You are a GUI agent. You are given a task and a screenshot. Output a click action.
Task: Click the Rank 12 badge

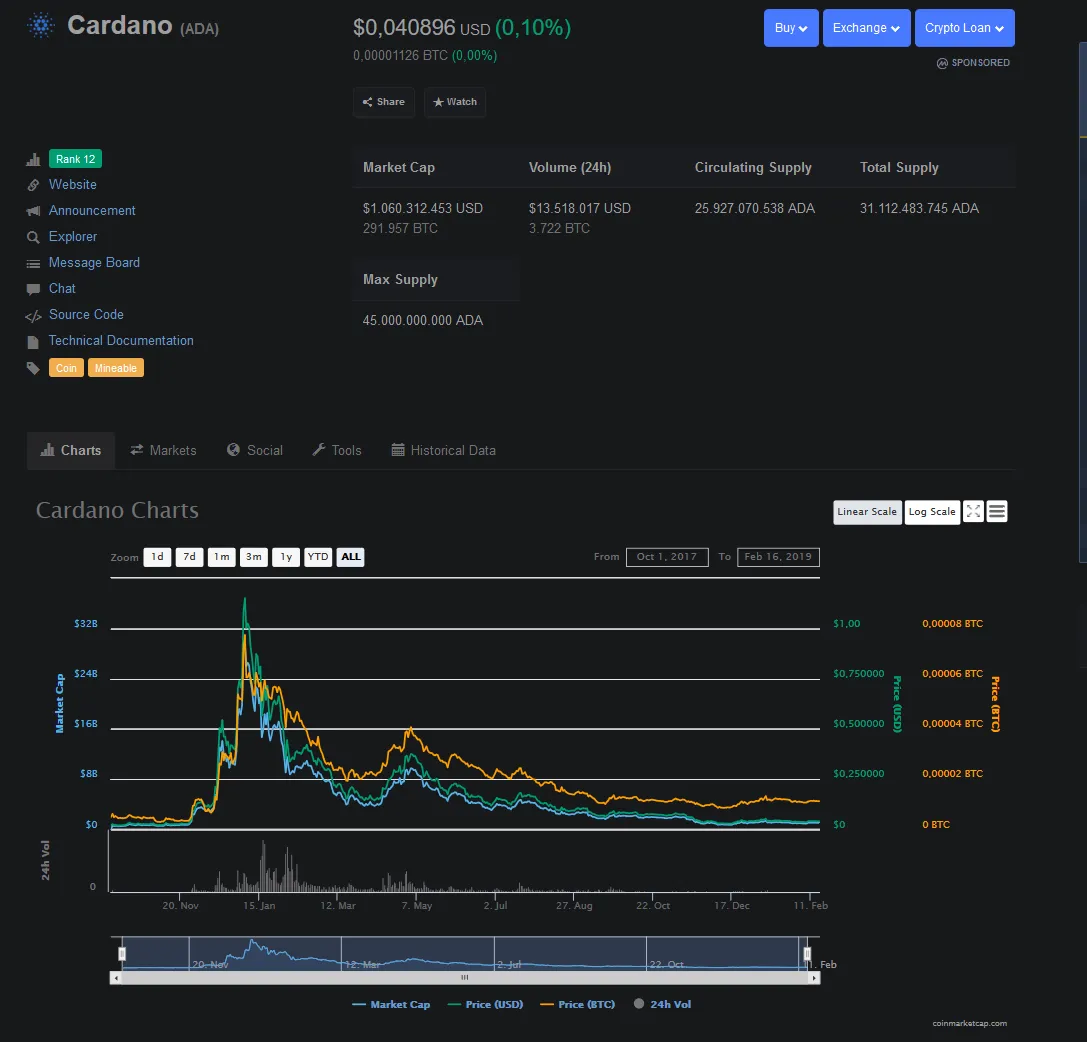click(76, 159)
